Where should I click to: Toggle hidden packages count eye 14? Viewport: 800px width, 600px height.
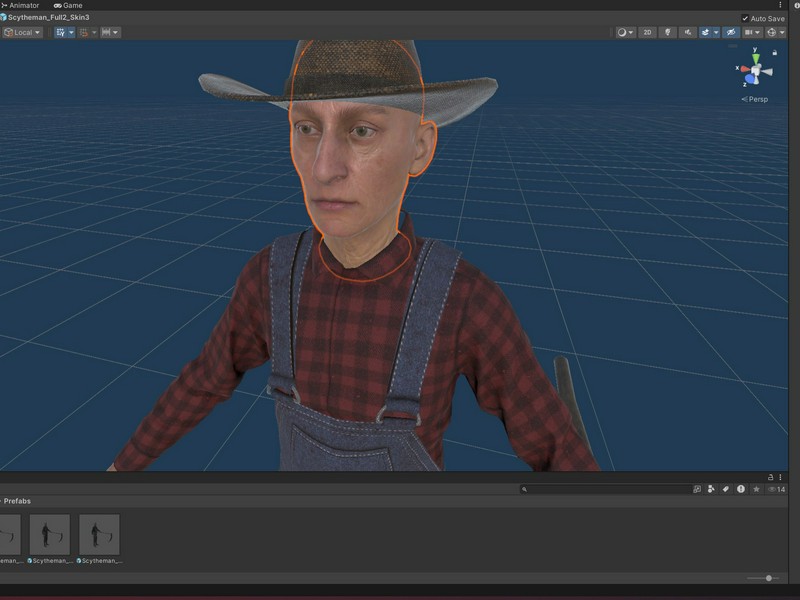[777, 489]
